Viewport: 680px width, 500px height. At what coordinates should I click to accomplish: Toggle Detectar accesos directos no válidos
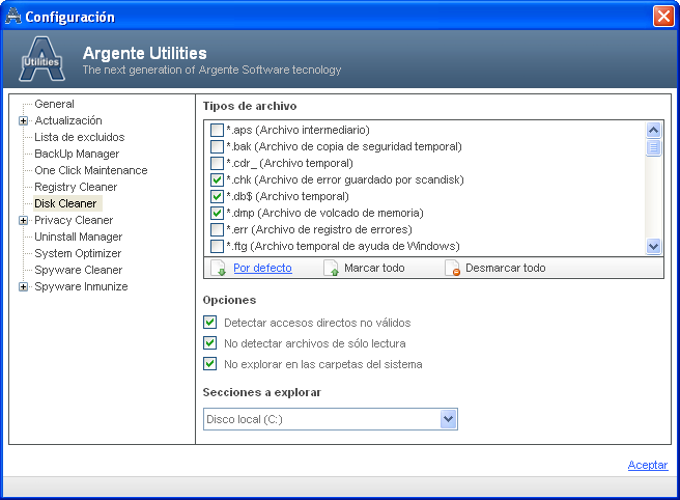click(x=210, y=322)
